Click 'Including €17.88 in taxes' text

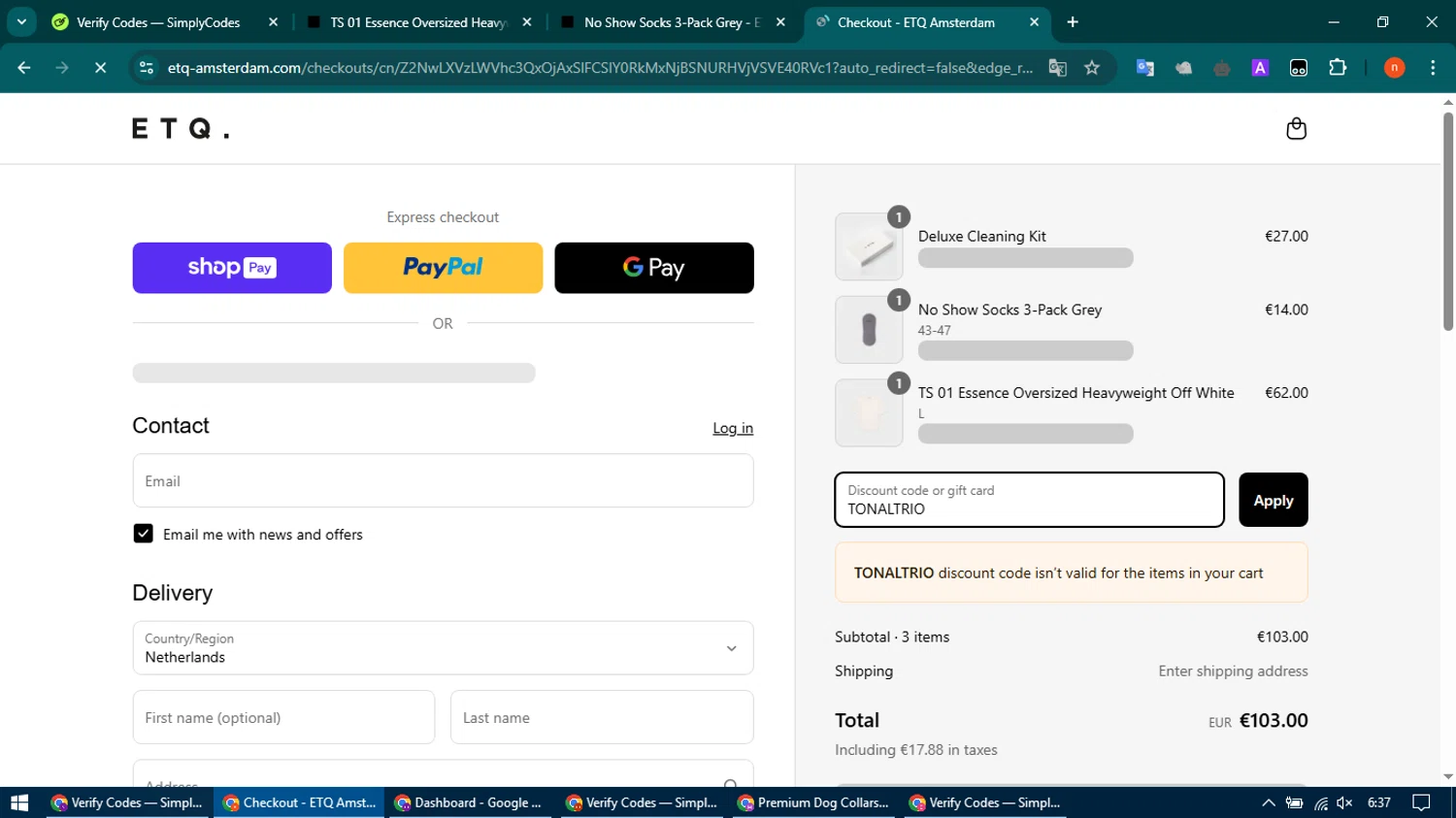[915, 750]
